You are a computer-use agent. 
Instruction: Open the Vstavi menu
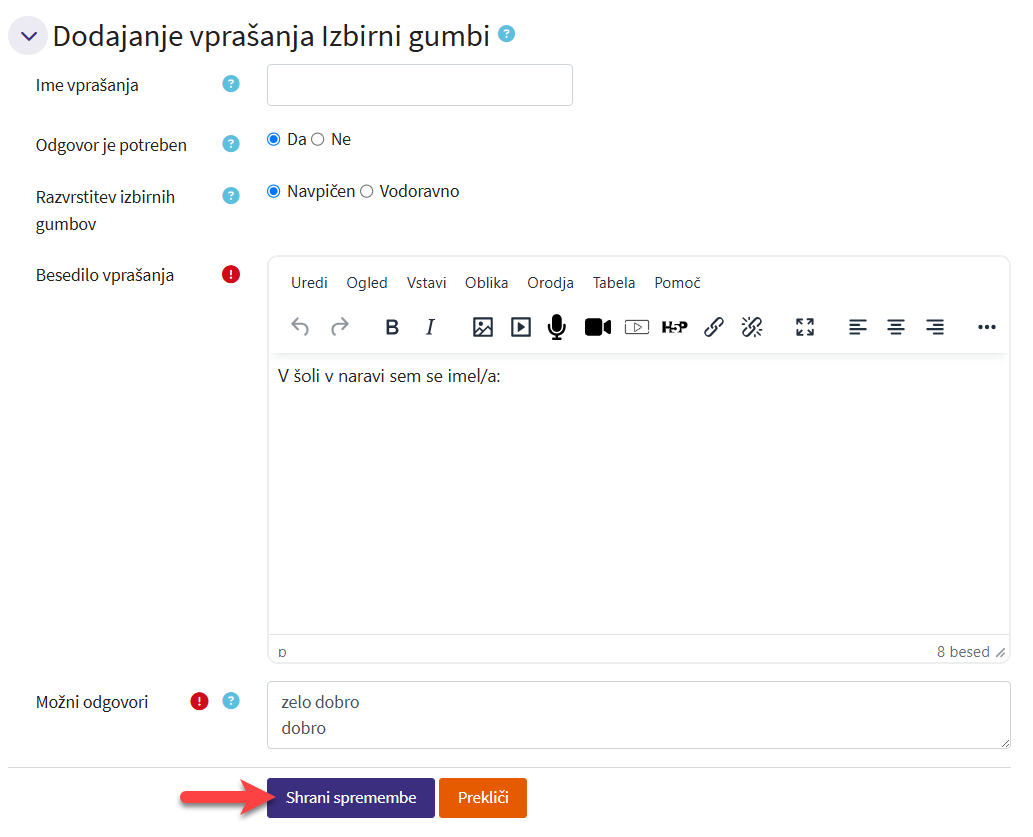click(x=426, y=283)
